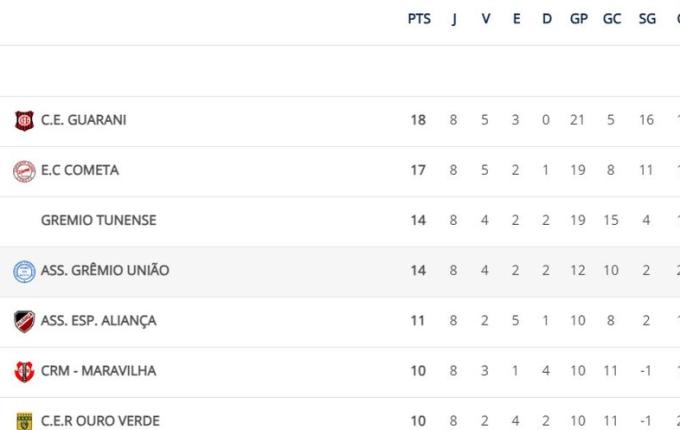The width and height of the screenshot is (680, 430).
Task: Open the E.C COMETA team name
Action: [79, 170]
